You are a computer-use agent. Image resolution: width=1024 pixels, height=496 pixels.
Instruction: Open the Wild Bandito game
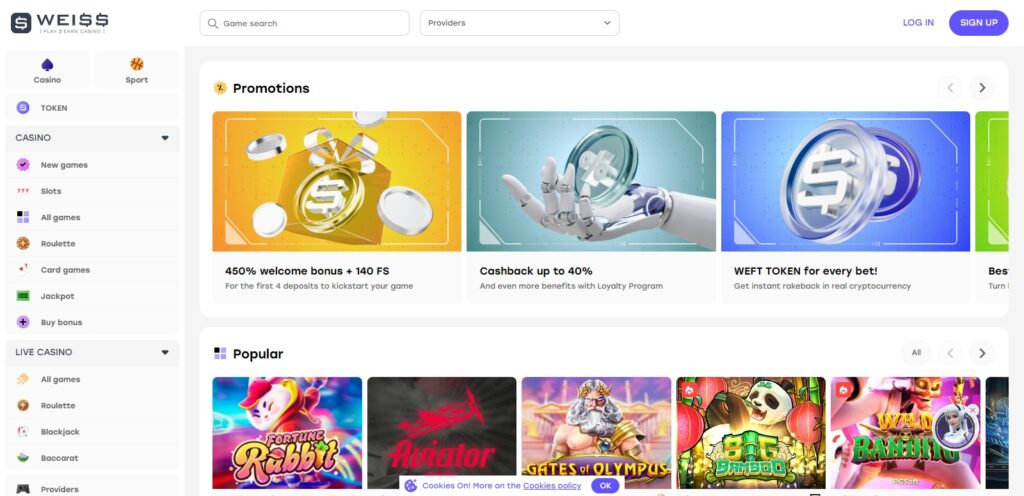click(x=905, y=433)
